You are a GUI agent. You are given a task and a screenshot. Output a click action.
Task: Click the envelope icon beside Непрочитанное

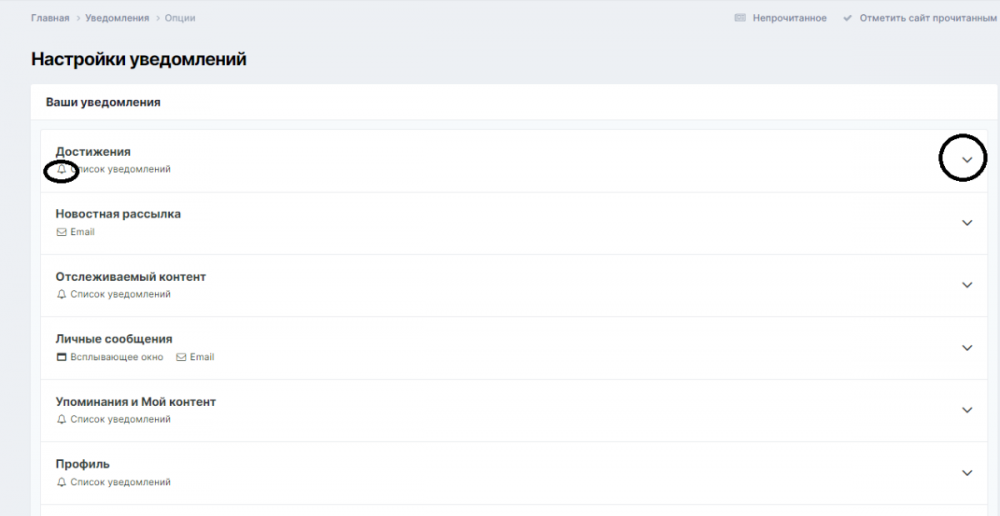click(x=740, y=18)
